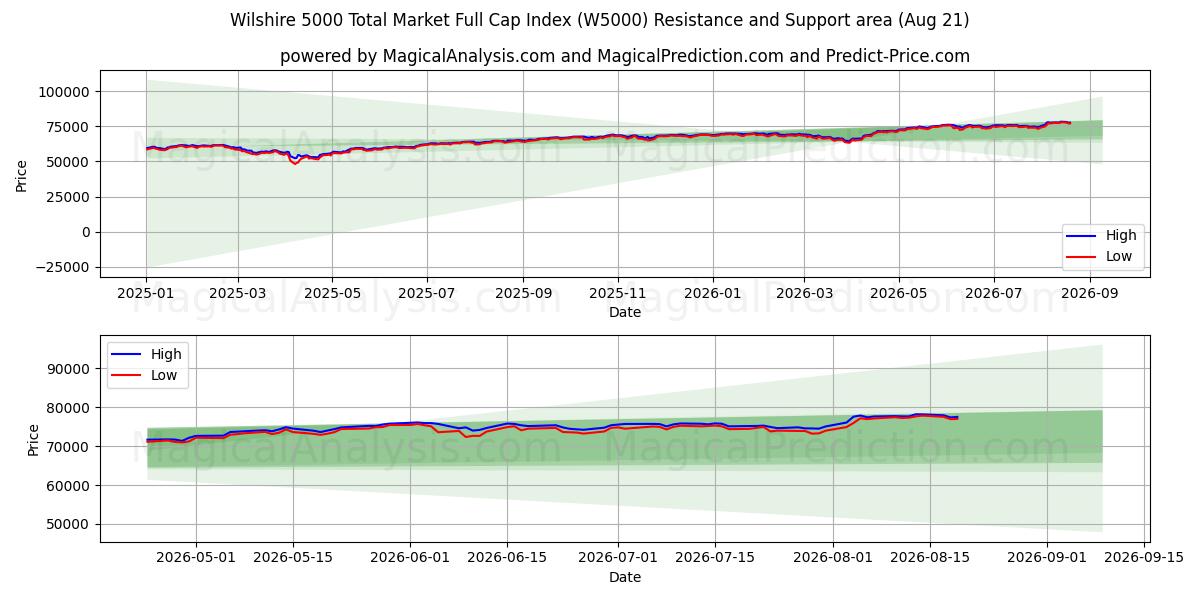Click the 50000 tick label on bottom chart
Viewport: 1200px width, 600px height.
pos(68,525)
